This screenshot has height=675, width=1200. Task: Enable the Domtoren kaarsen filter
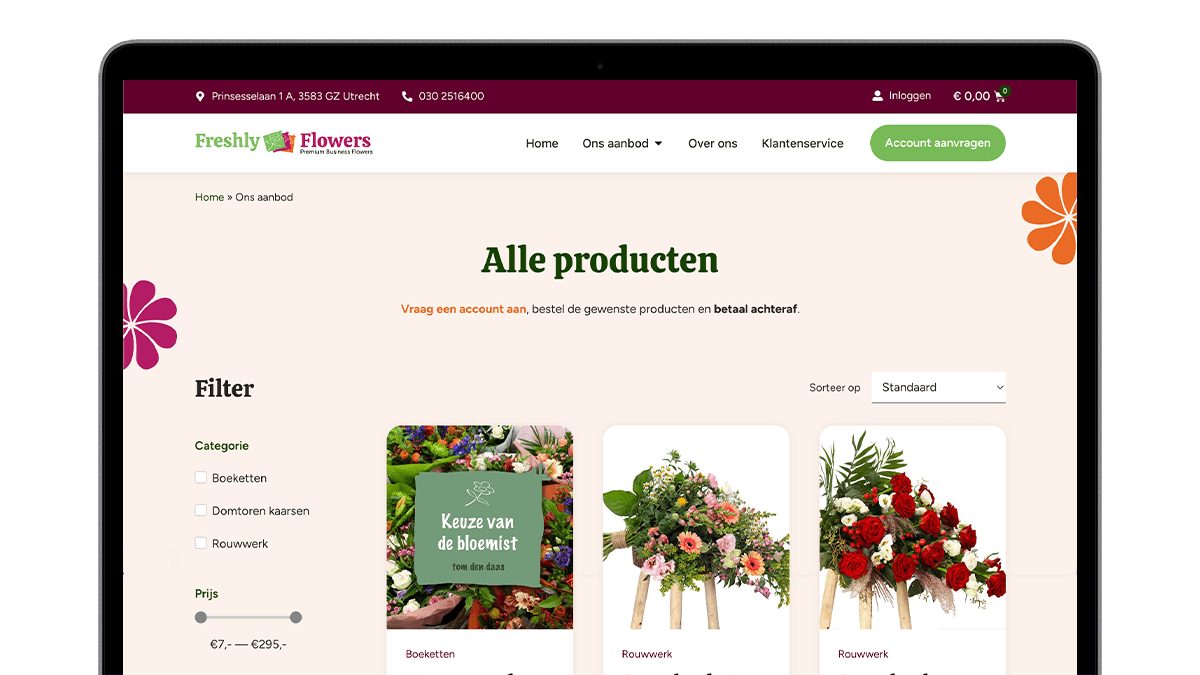click(201, 511)
